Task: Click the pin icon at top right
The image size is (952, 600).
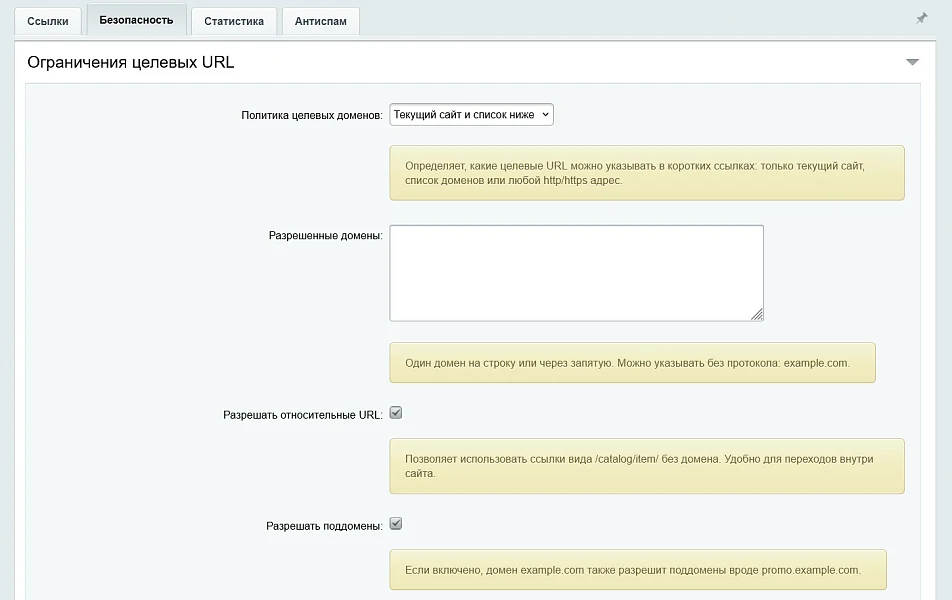Action: 921,18
